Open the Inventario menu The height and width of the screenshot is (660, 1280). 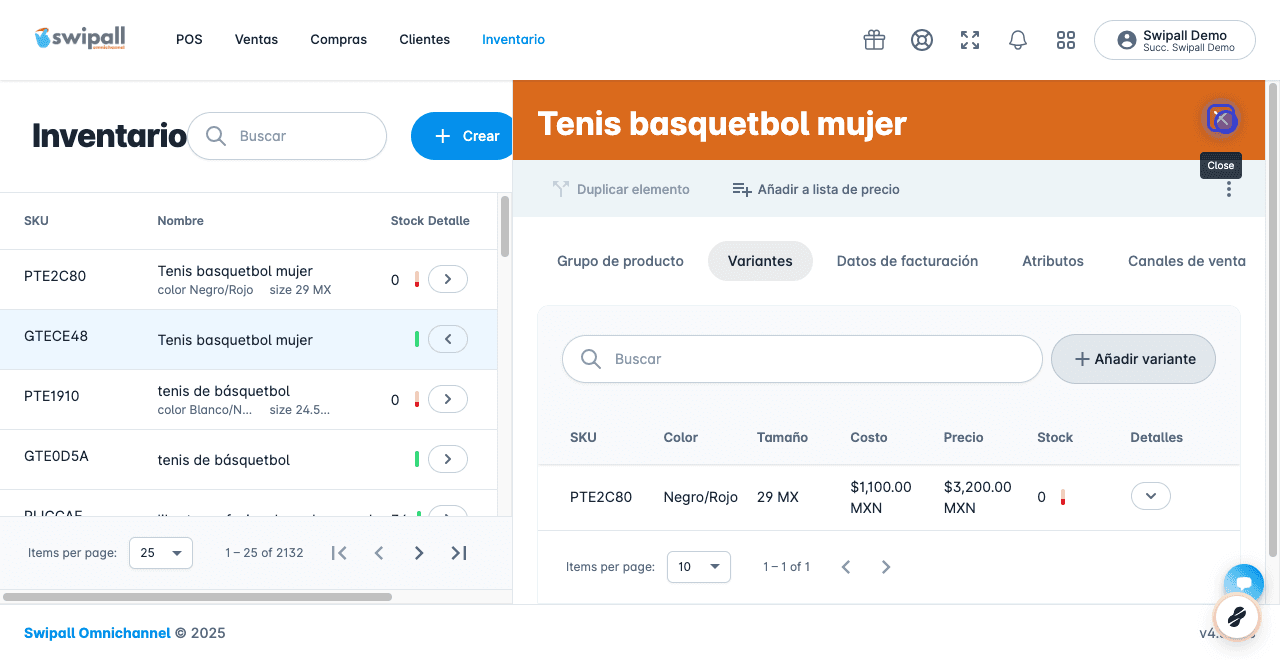pos(513,40)
